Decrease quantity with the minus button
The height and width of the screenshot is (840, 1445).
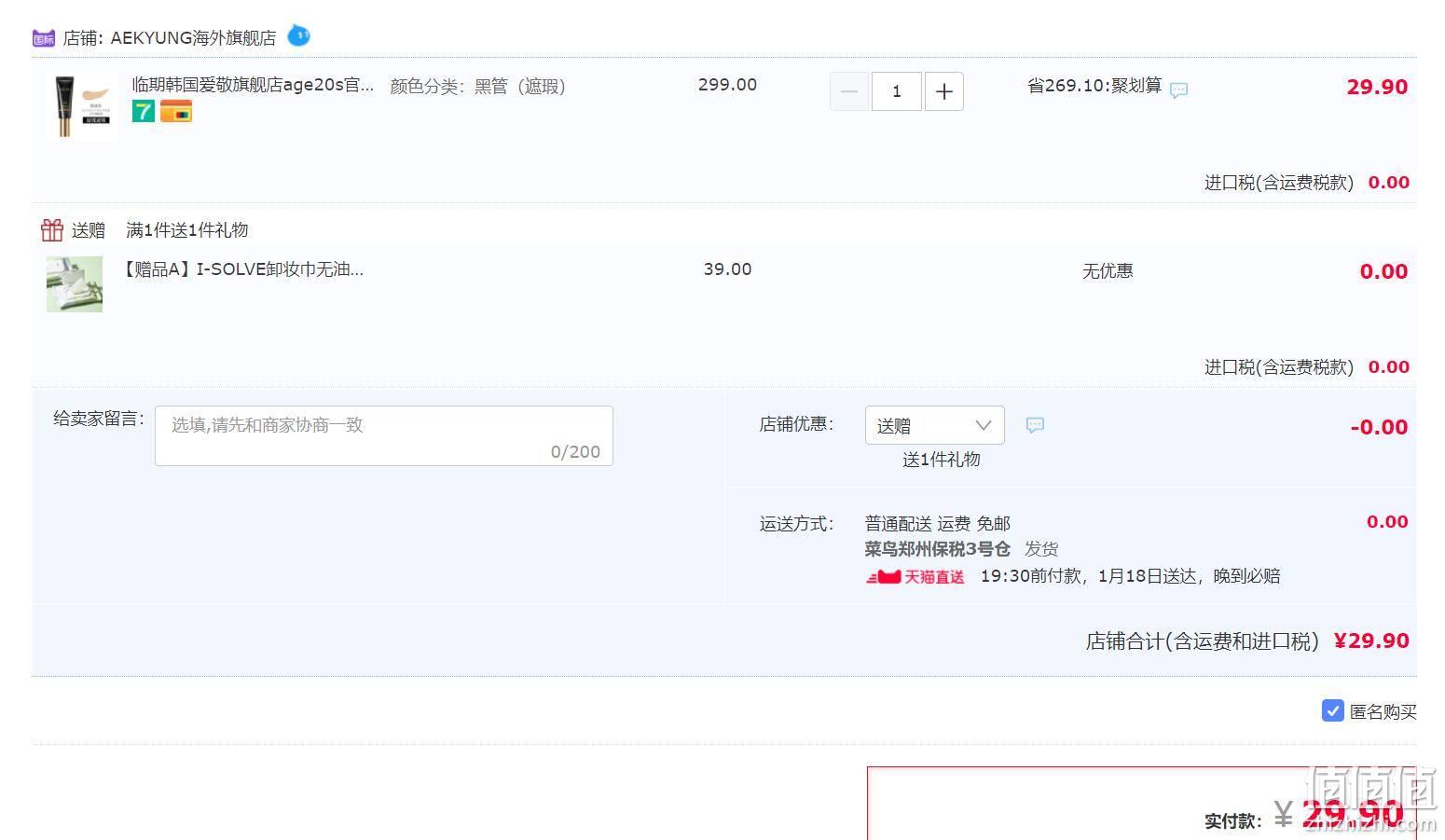849,91
